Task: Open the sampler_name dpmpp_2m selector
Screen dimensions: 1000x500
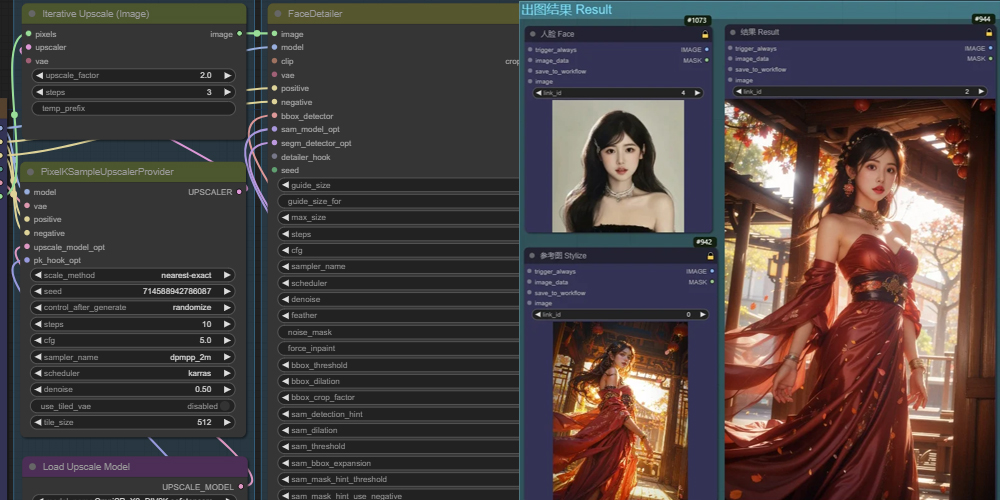Action: (x=133, y=357)
